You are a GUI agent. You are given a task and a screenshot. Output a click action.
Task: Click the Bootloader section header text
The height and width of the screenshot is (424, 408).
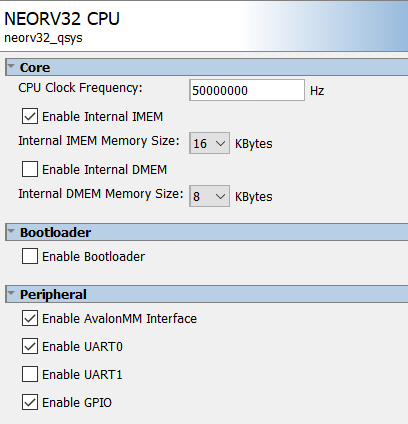tap(55, 232)
